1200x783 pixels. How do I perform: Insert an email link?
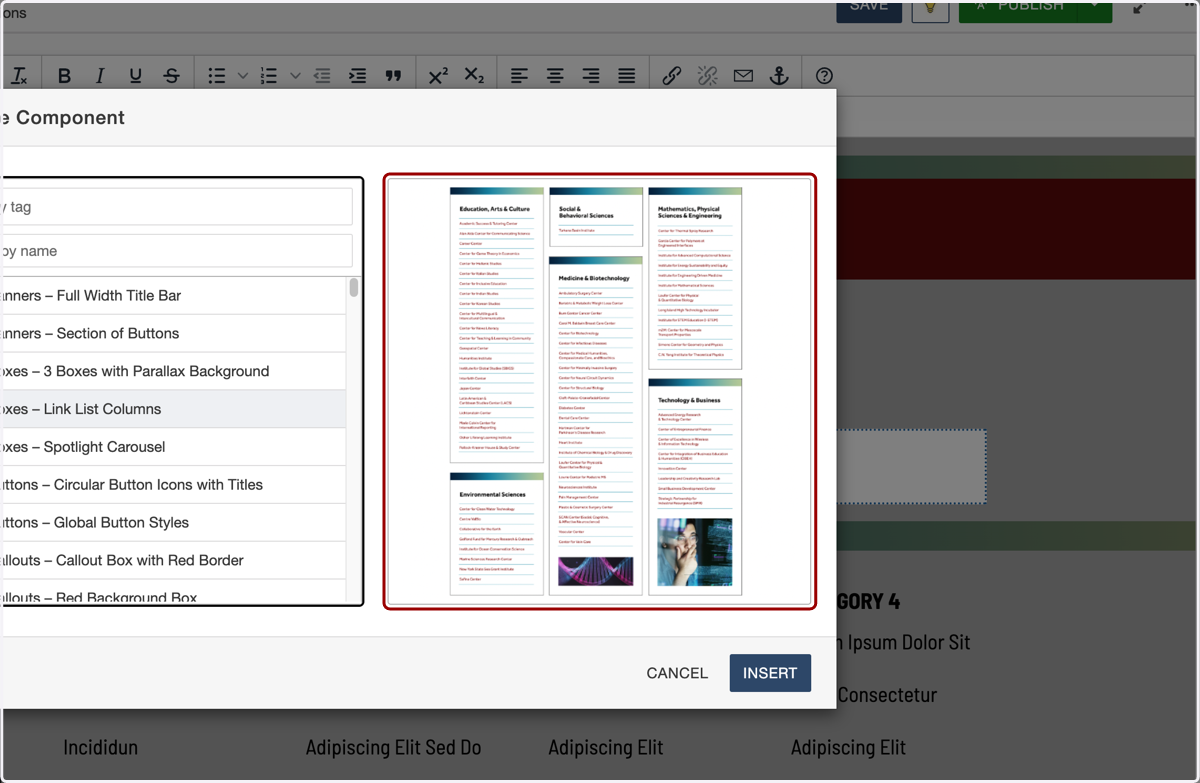click(743, 76)
